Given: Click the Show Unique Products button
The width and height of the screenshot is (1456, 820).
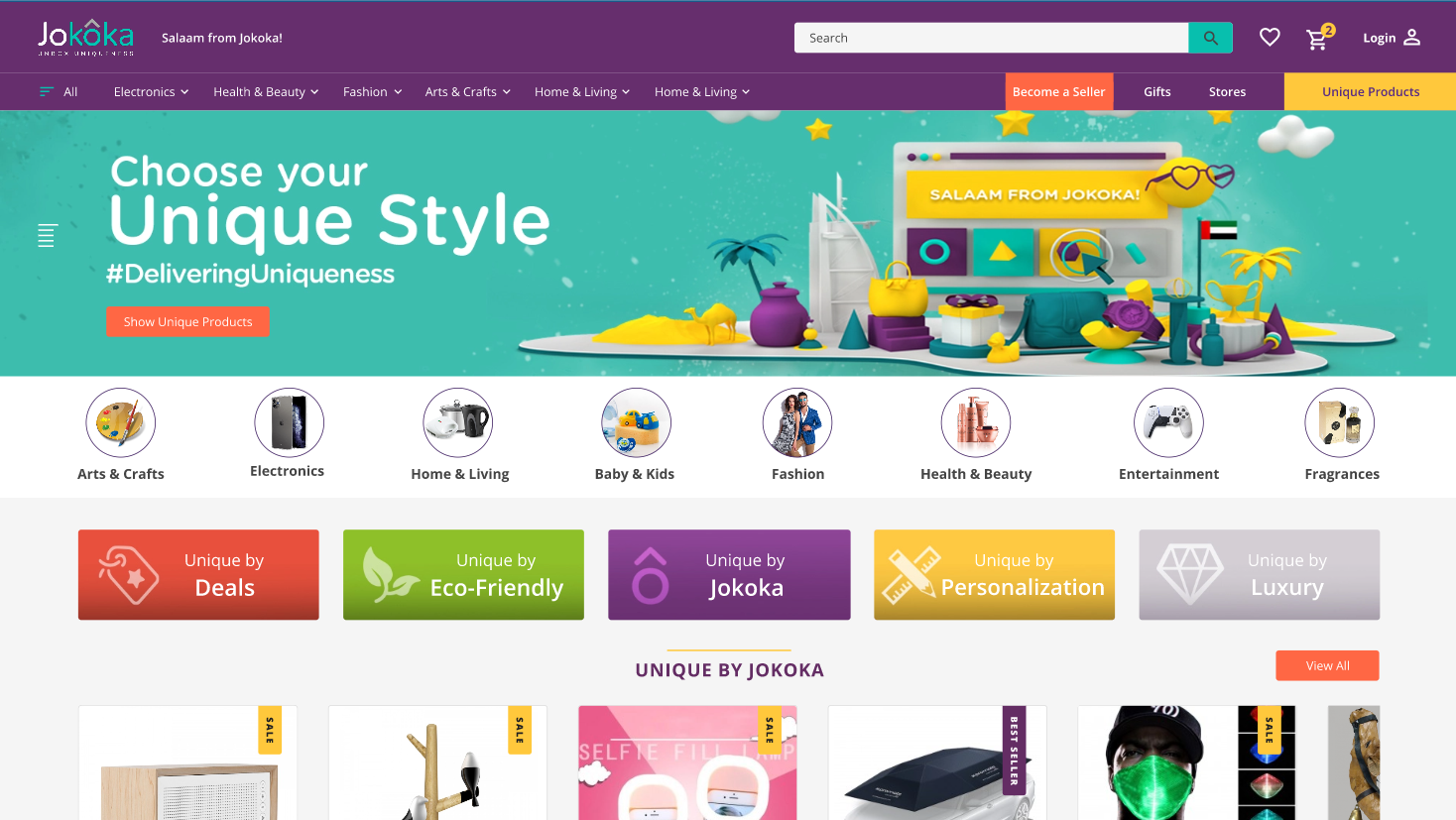Looking at the screenshot, I should click(x=187, y=321).
